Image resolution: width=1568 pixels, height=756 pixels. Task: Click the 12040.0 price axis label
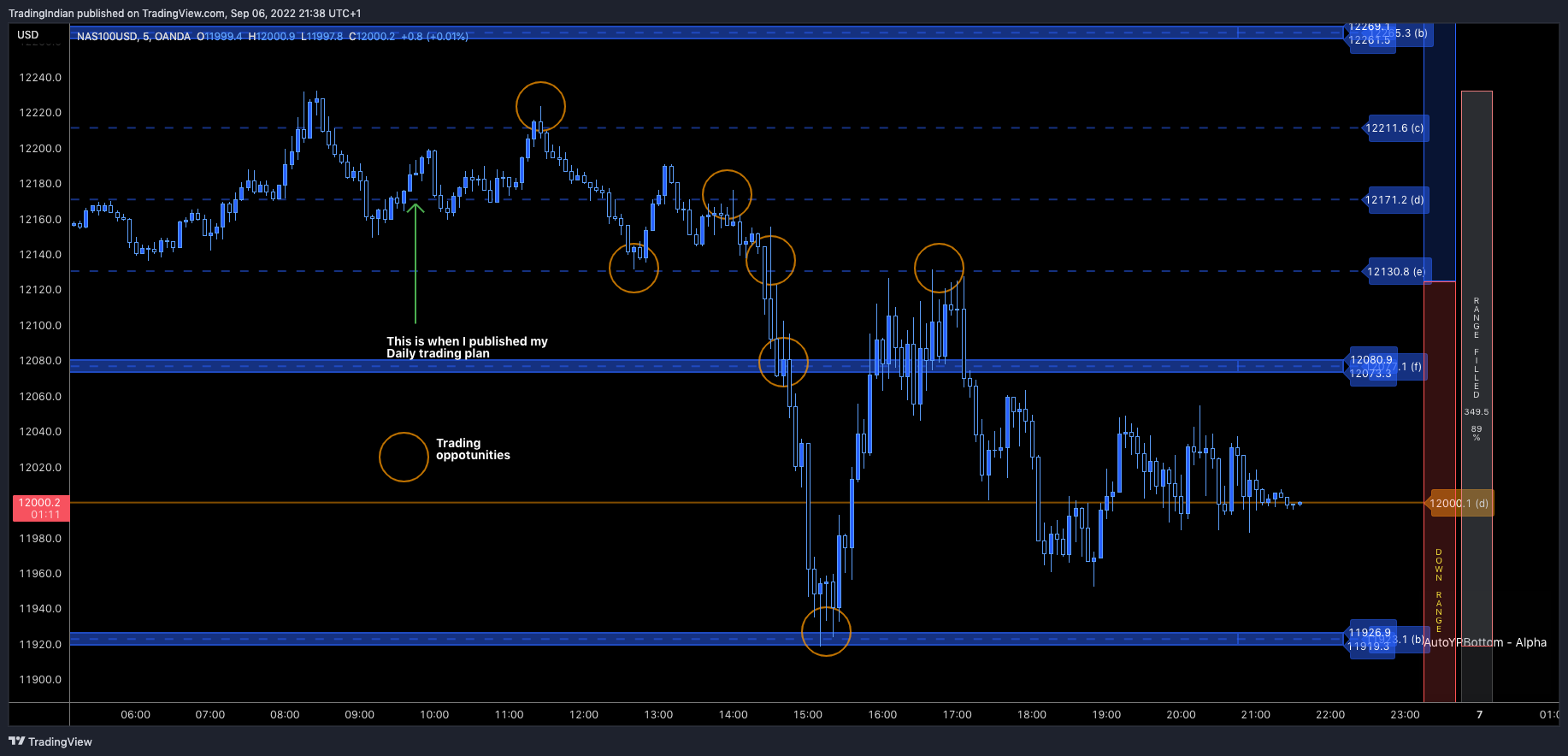[40, 432]
